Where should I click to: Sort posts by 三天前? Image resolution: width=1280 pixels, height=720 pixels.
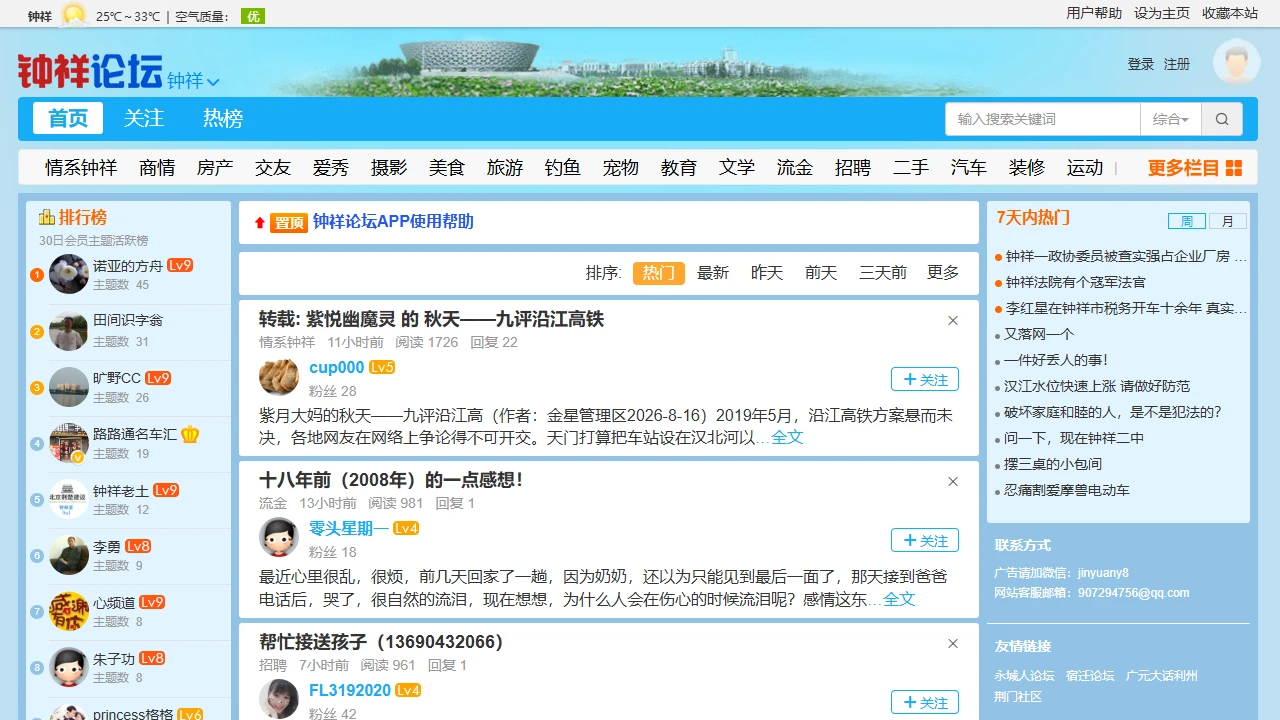pos(883,272)
